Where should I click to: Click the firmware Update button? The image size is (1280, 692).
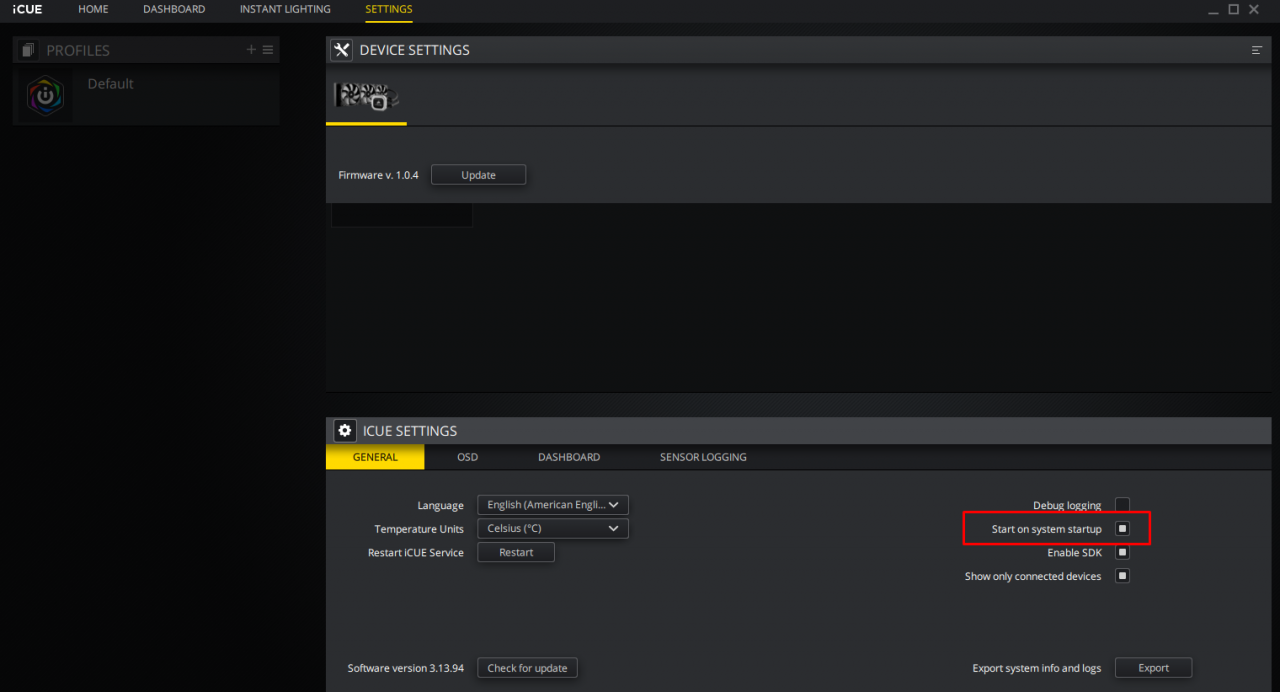point(478,175)
